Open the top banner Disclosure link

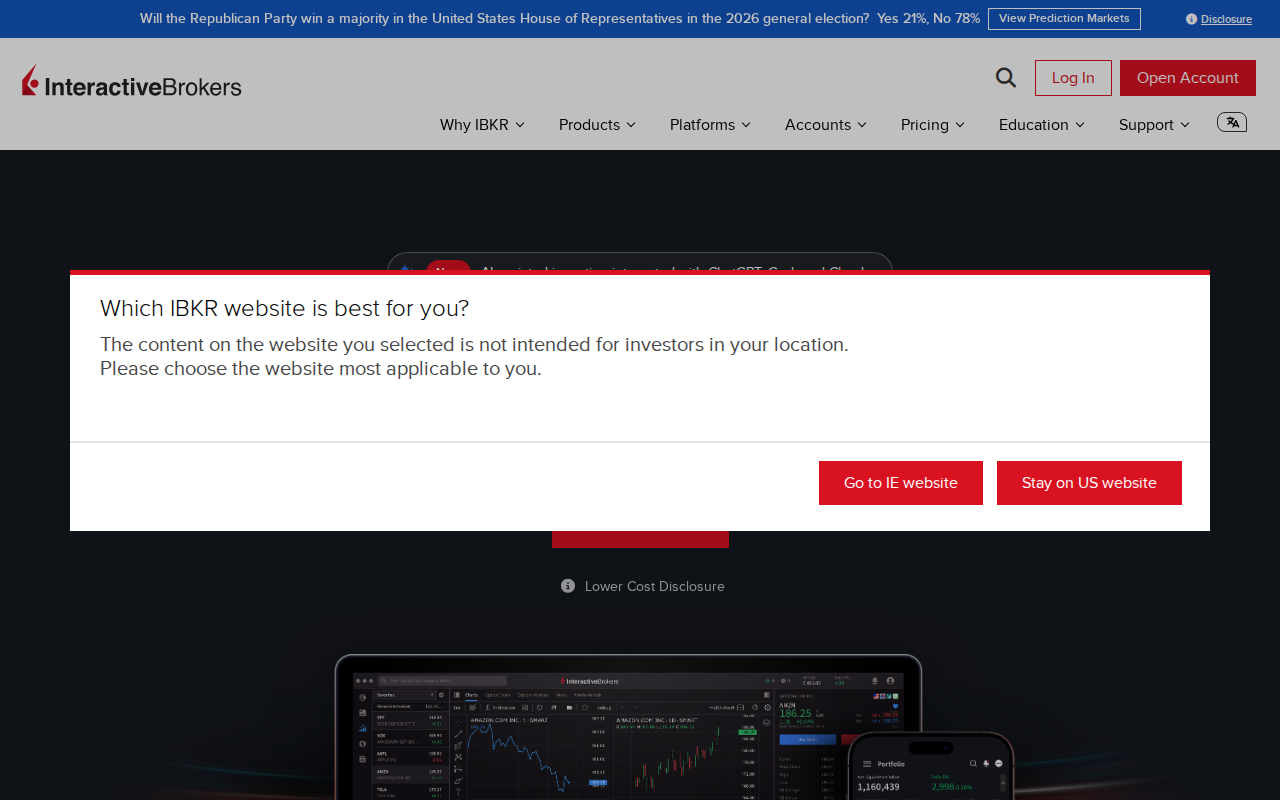click(1226, 19)
